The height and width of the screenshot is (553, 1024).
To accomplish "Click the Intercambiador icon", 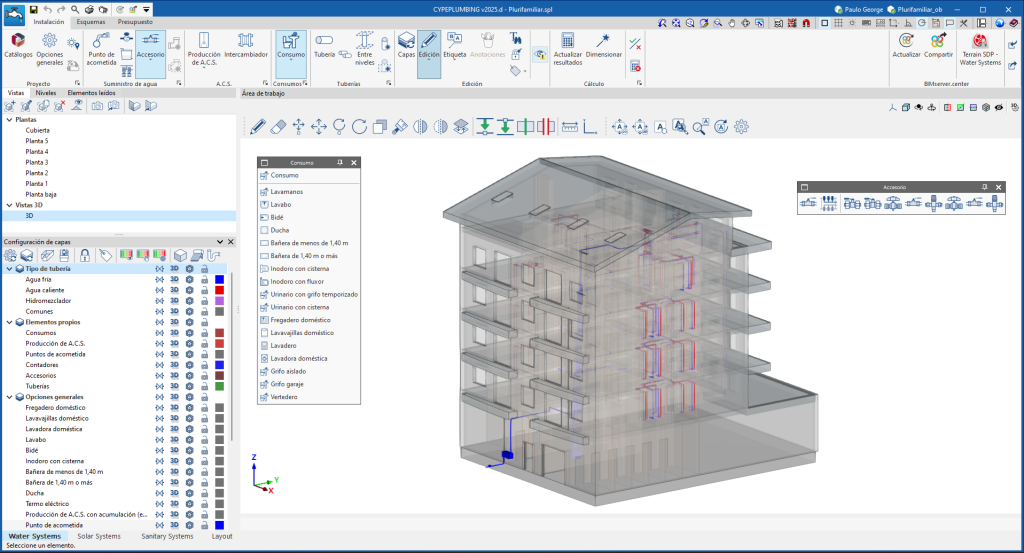I will pyautogui.click(x=245, y=42).
